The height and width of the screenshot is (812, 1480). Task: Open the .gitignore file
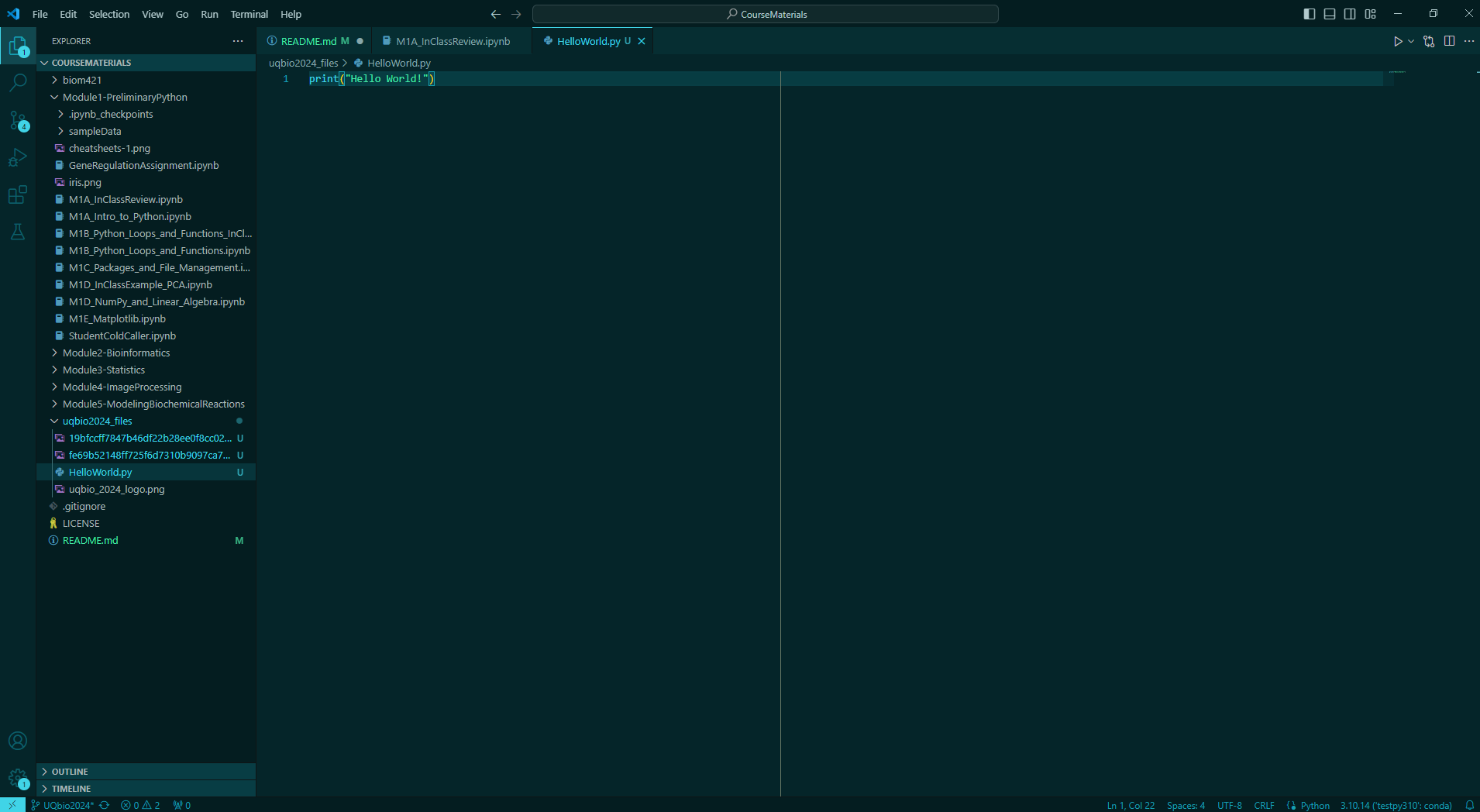pos(146,506)
